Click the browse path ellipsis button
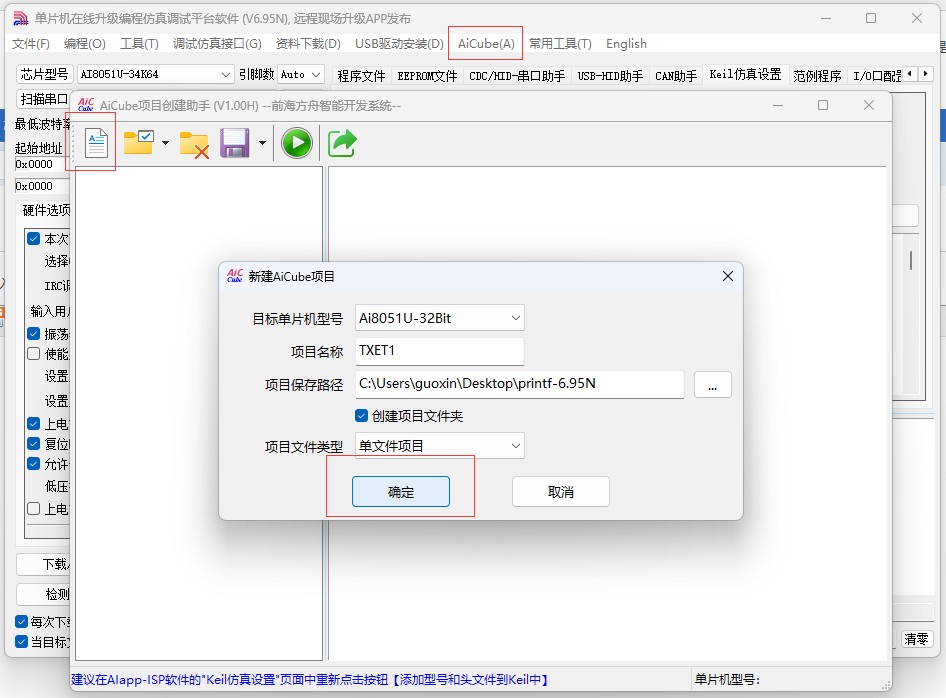Viewport: 946px width, 698px height. pos(713,384)
